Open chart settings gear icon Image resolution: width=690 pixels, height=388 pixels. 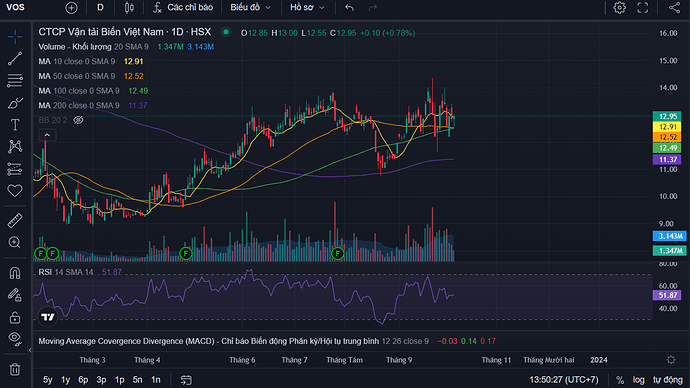click(619, 7)
